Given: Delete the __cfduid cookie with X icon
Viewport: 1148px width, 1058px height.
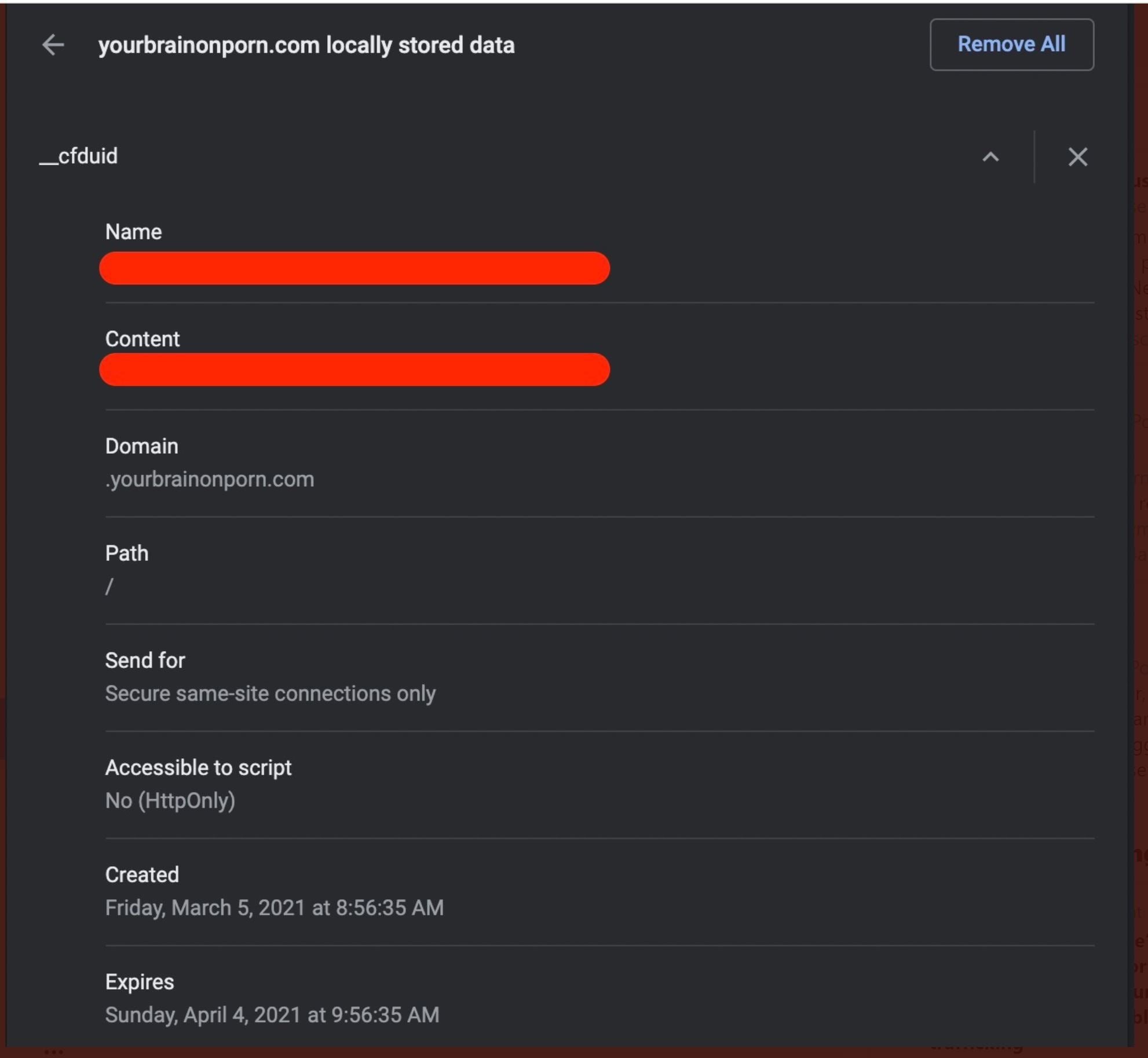Looking at the screenshot, I should point(1077,157).
